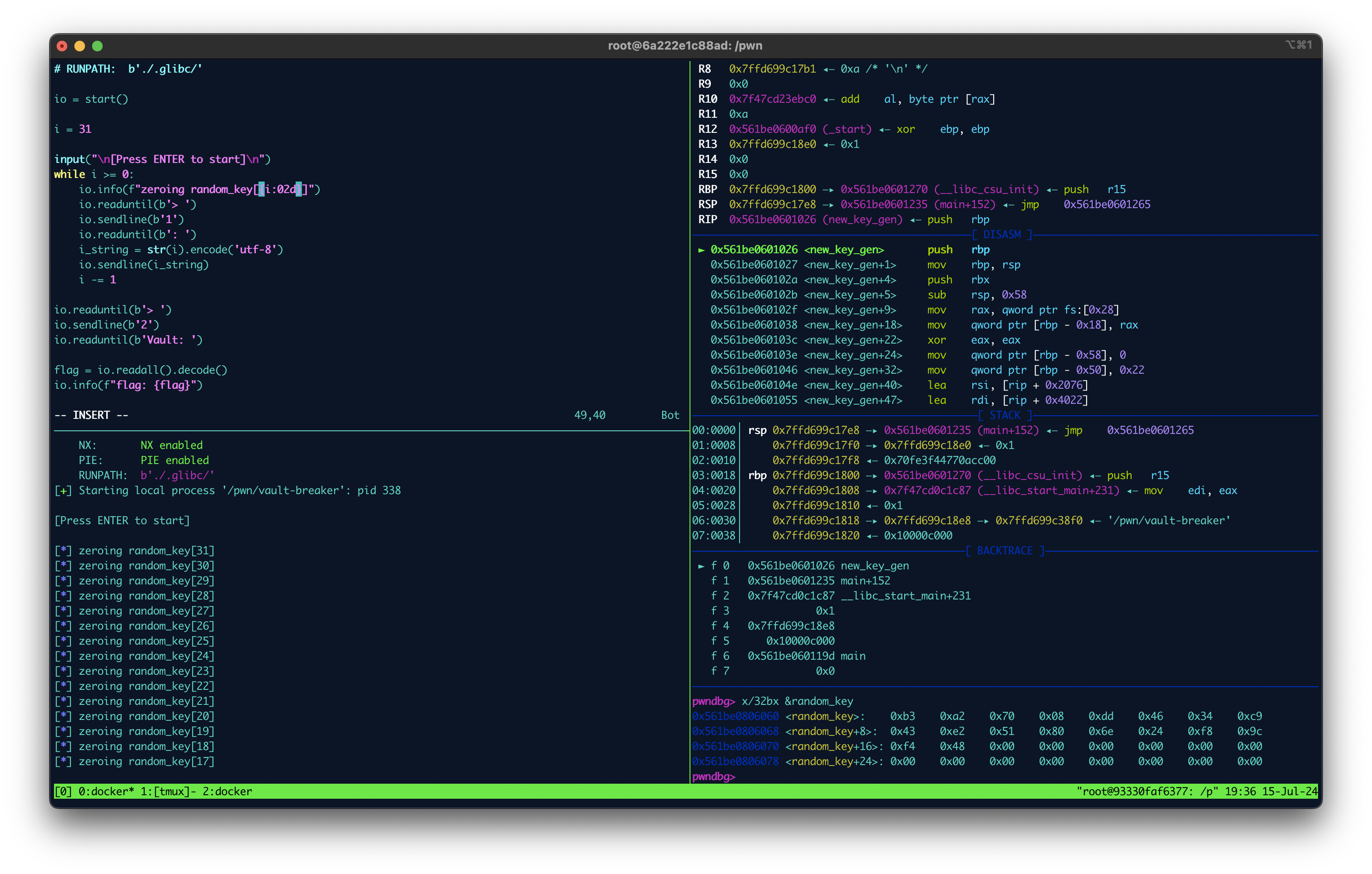Click the 'x/32bx &random_key' pwndbg command
This screenshot has width=1372, height=874.
(x=797, y=701)
